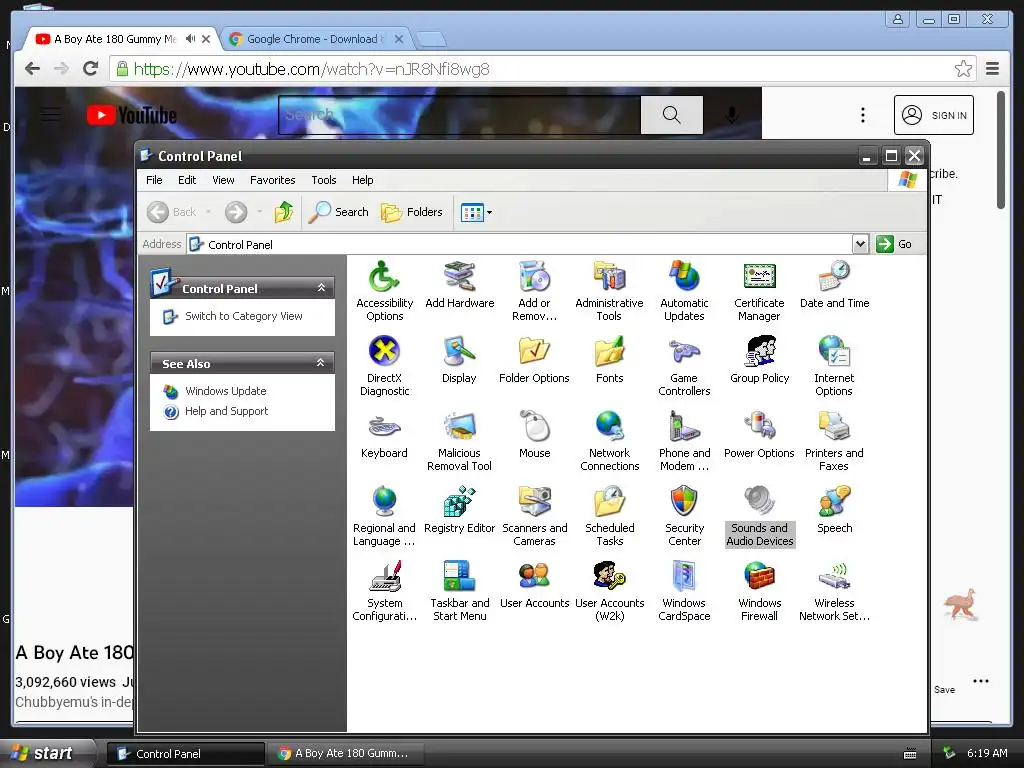Image resolution: width=1024 pixels, height=768 pixels.
Task: Switch to Category View
Action: pyautogui.click(x=243, y=316)
